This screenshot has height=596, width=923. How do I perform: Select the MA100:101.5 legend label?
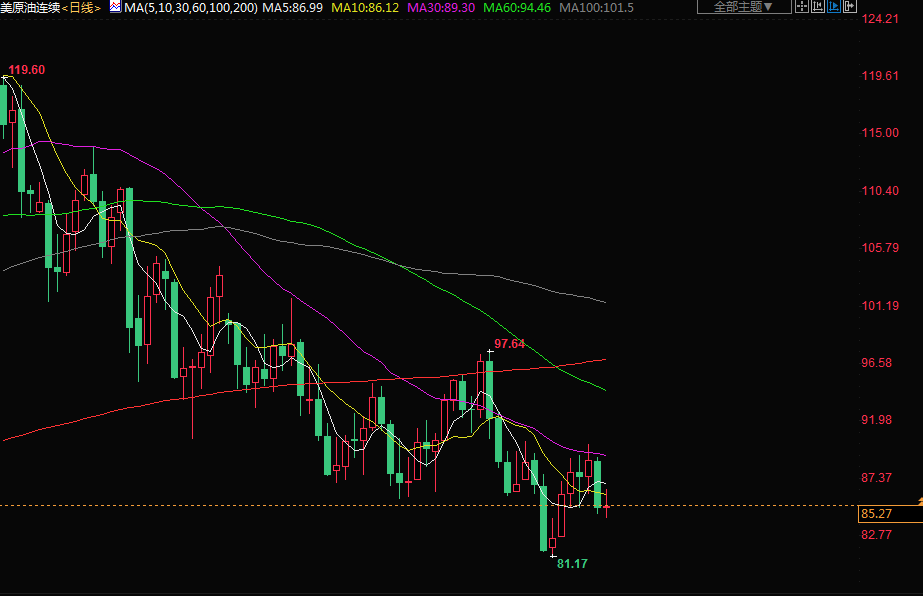pos(596,7)
